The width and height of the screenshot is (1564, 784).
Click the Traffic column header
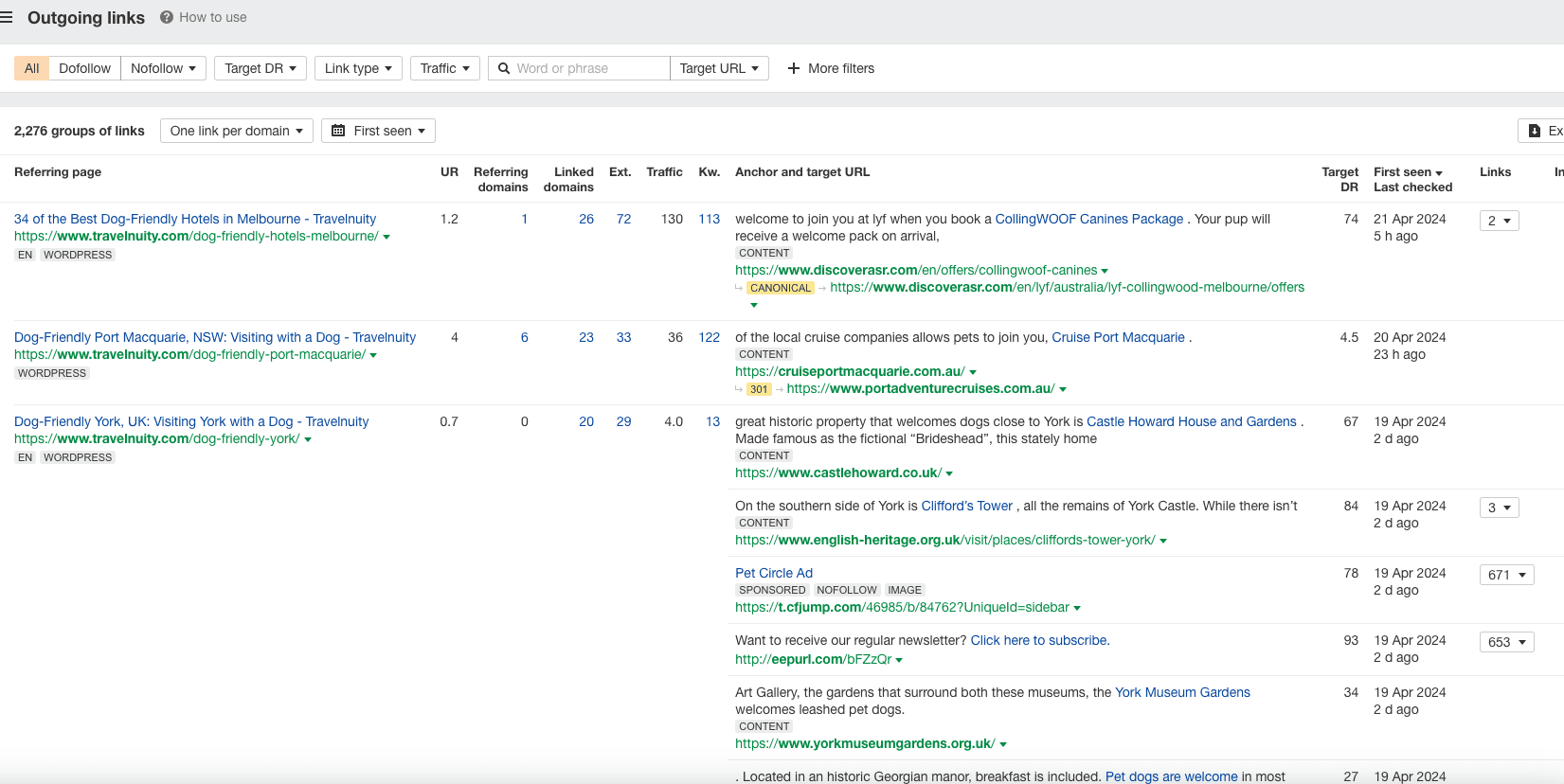664,171
